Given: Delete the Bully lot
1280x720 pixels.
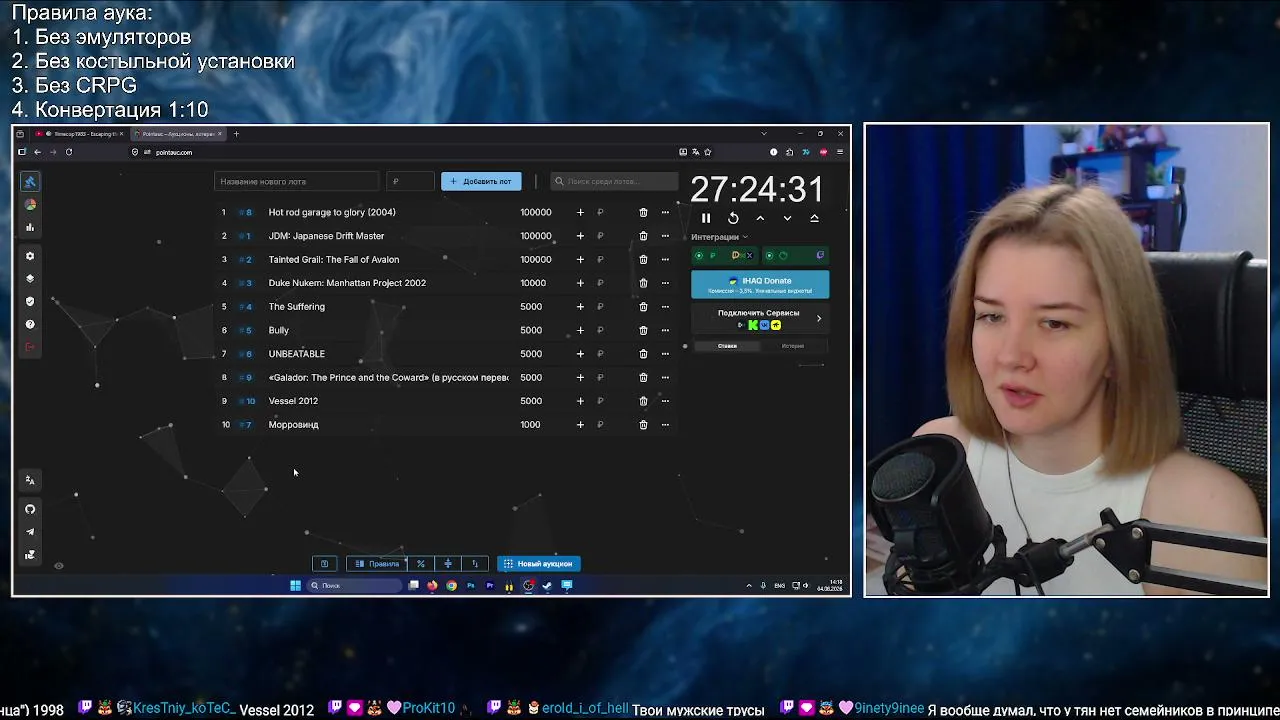Looking at the screenshot, I should [643, 330].
